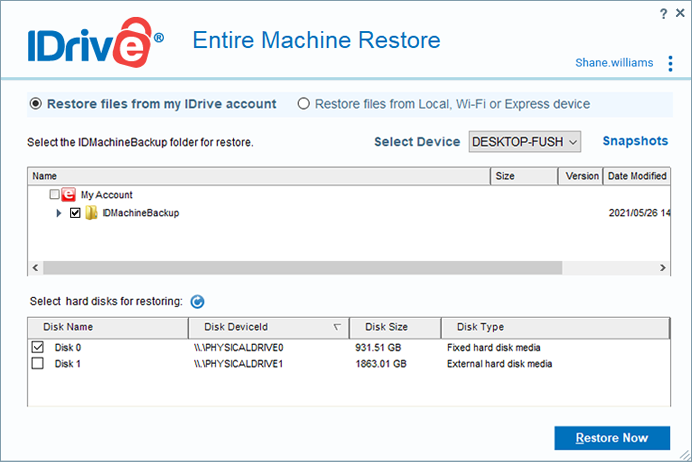Open the Snapshots link
The image size is (692, 462).
point(635,141)
